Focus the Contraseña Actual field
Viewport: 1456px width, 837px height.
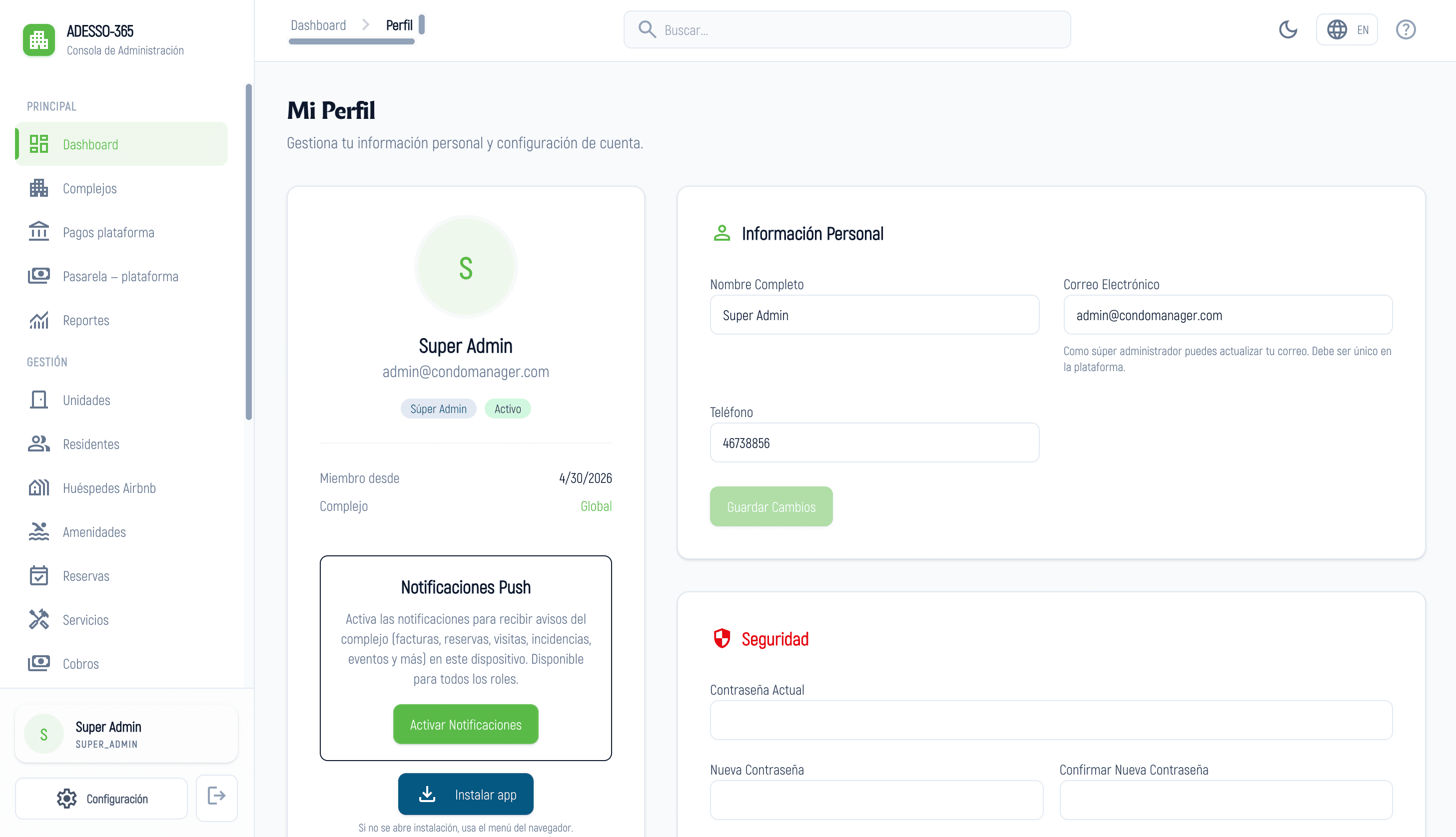(x=1051, y=720)
